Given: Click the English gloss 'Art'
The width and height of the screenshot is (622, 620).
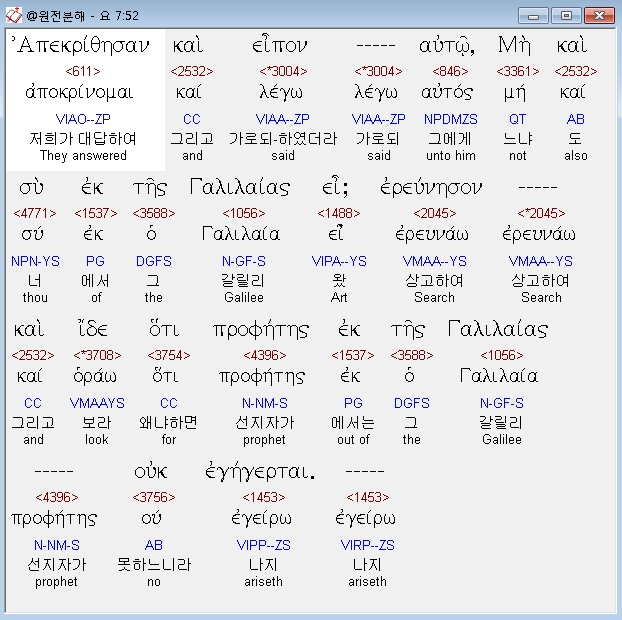Looking at the screenshot, I should 339,298.
